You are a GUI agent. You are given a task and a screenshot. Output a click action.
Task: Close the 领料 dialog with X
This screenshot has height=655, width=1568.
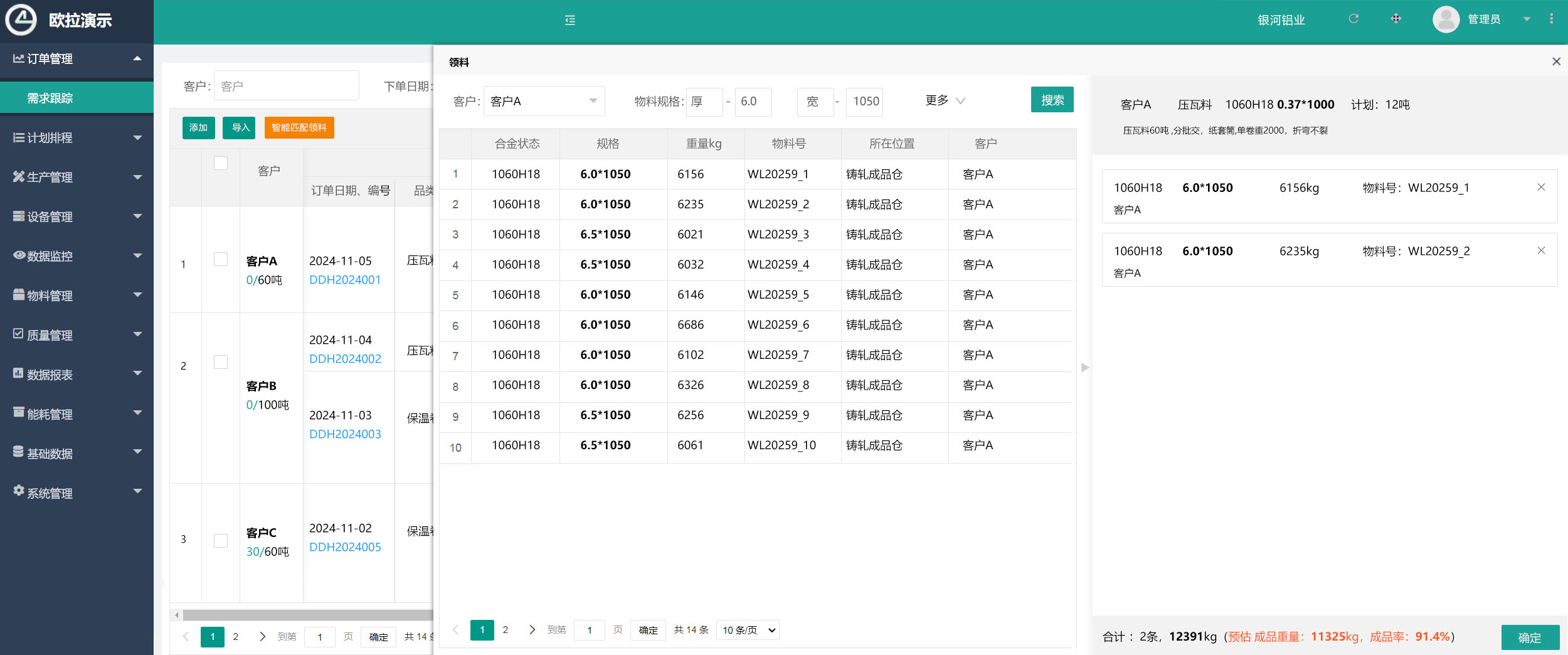pyautogui.click(x=1556, y=61)
